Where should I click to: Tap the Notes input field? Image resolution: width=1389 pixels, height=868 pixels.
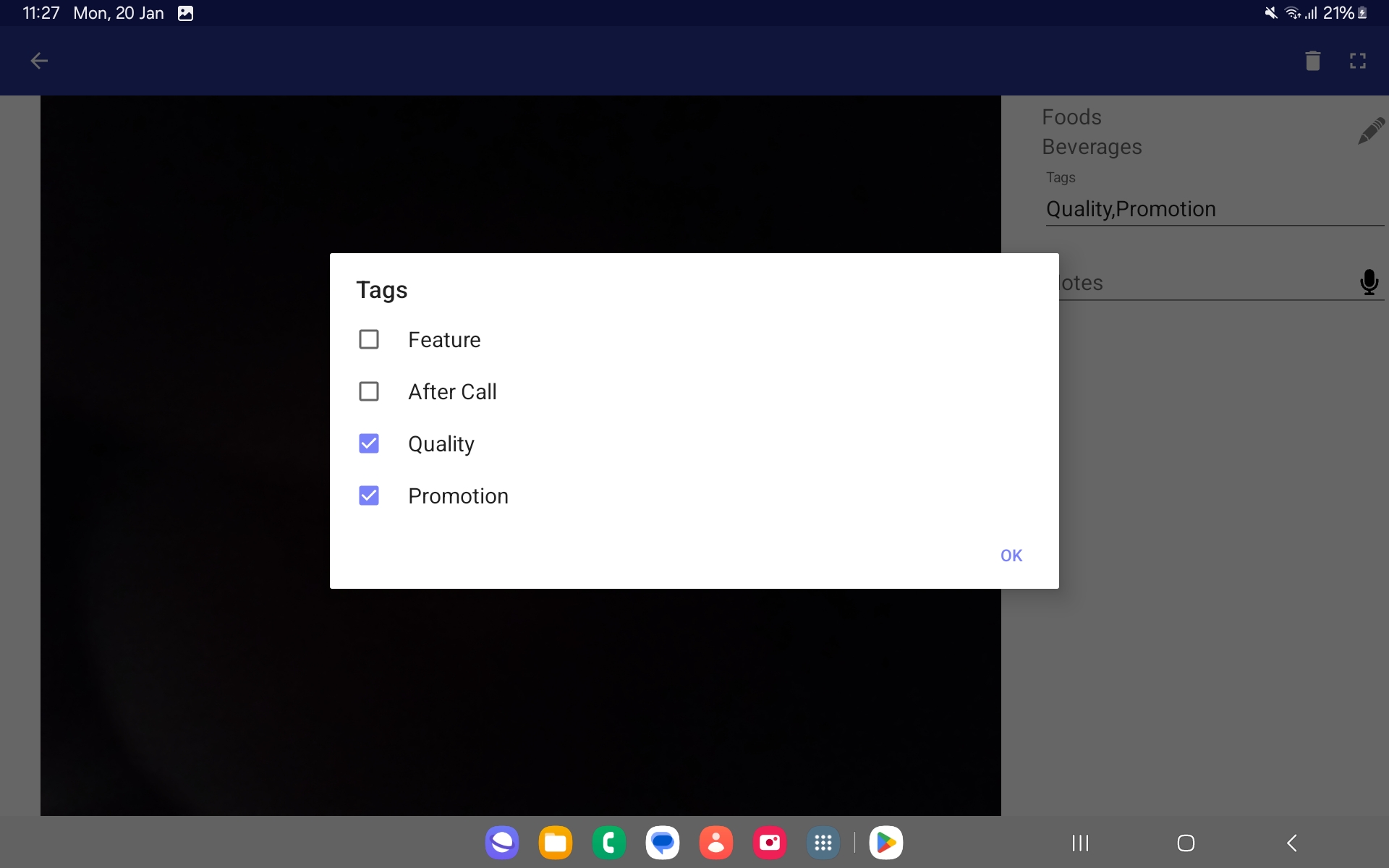point(1201,283)
